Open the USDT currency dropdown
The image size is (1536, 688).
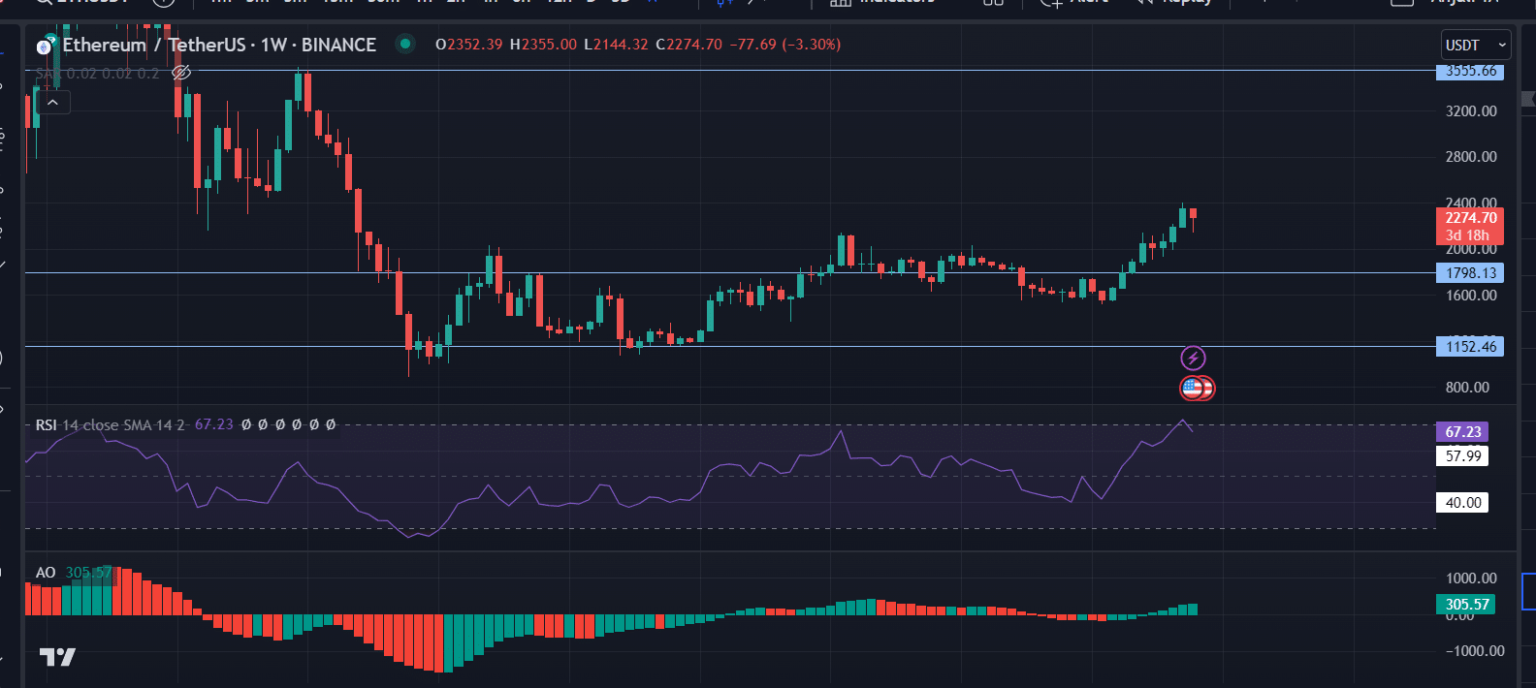tap(1475, 45)
